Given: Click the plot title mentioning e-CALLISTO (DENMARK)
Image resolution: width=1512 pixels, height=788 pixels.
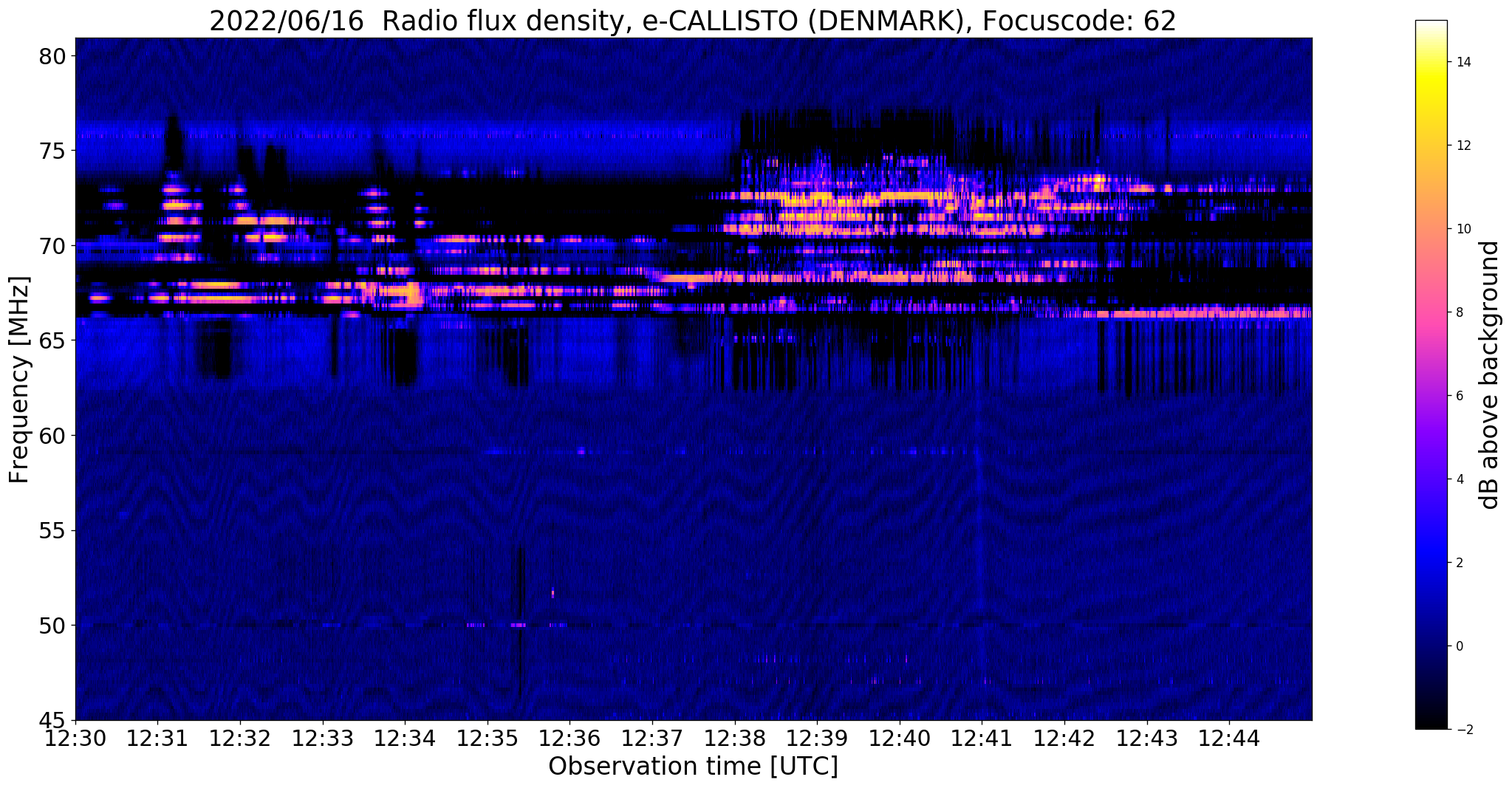Looking at the screenshot, I should click(693, 20).
